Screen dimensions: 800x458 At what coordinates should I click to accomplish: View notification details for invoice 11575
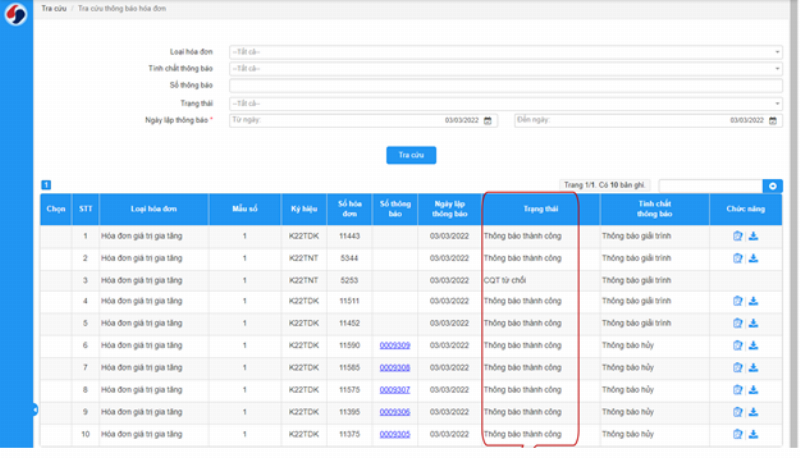737,390
